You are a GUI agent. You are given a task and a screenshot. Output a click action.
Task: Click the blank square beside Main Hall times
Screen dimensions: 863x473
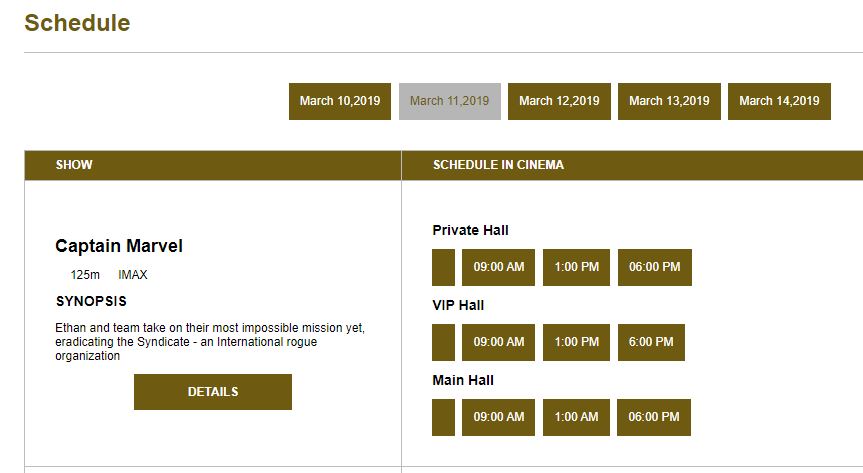click(443, 417)
